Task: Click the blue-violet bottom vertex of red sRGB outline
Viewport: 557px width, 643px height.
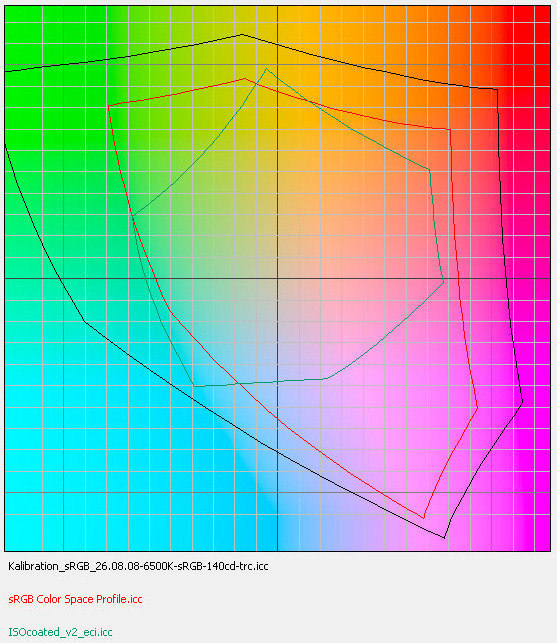Action: click(x=424, y=518)
